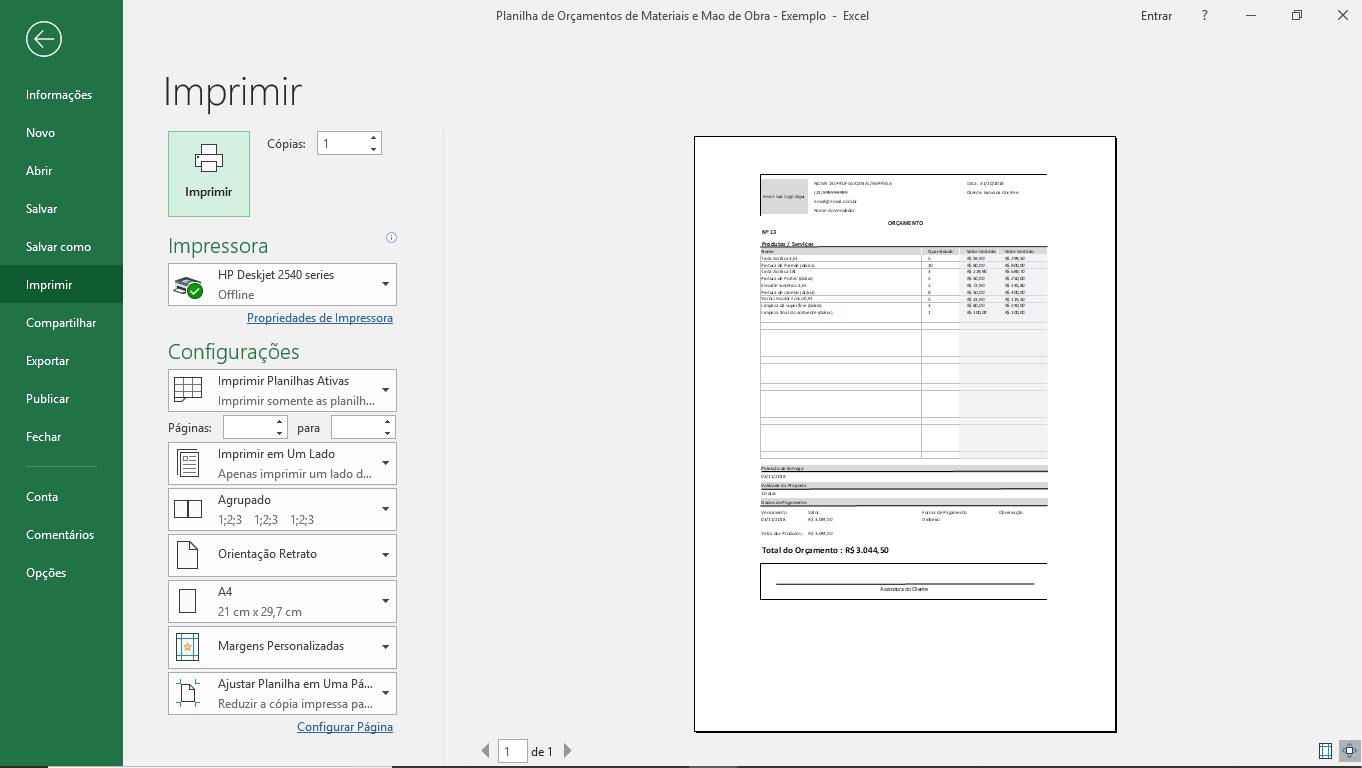Open the Ajustar Planilha em Uma Página dropdown
The image size is (1362, 768).
[x=283, y=693]
